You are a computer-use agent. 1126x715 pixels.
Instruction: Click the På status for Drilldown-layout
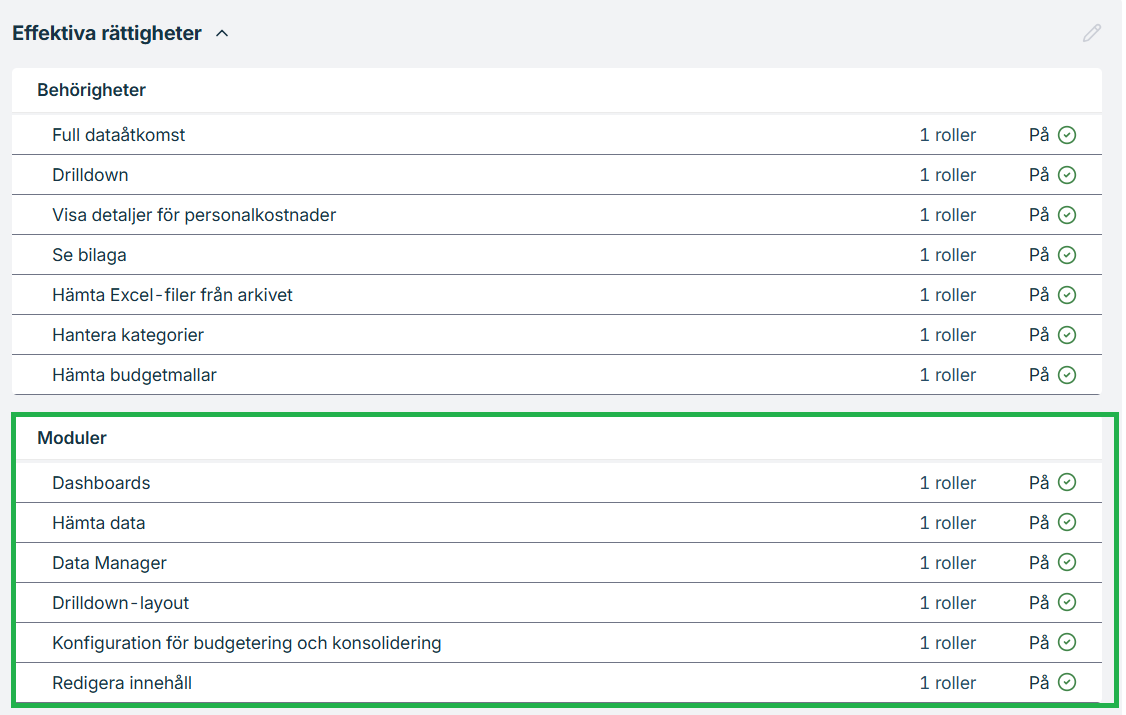coord(1039,603)
